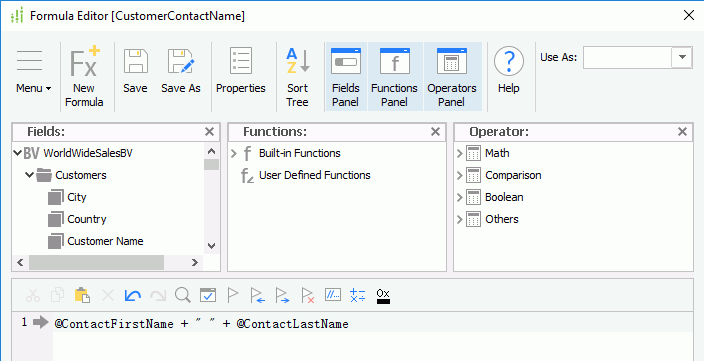Expand the Comparison operators
Screen dimensions: 704x361
coord(459,176)
